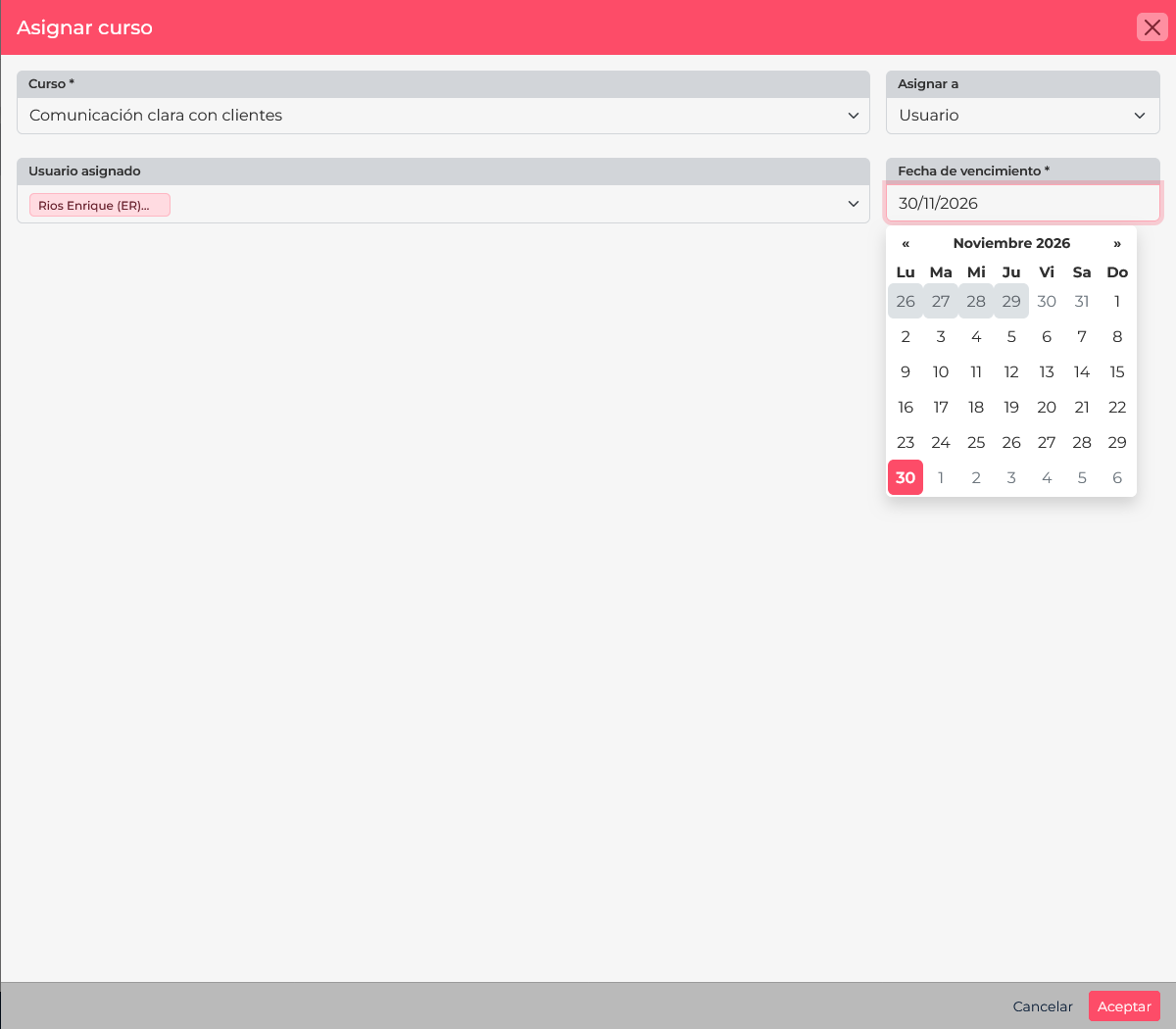Select November 14 in the calendar
Viewport: 1176px width, 1029px height.
click(x=1082, y=372)
